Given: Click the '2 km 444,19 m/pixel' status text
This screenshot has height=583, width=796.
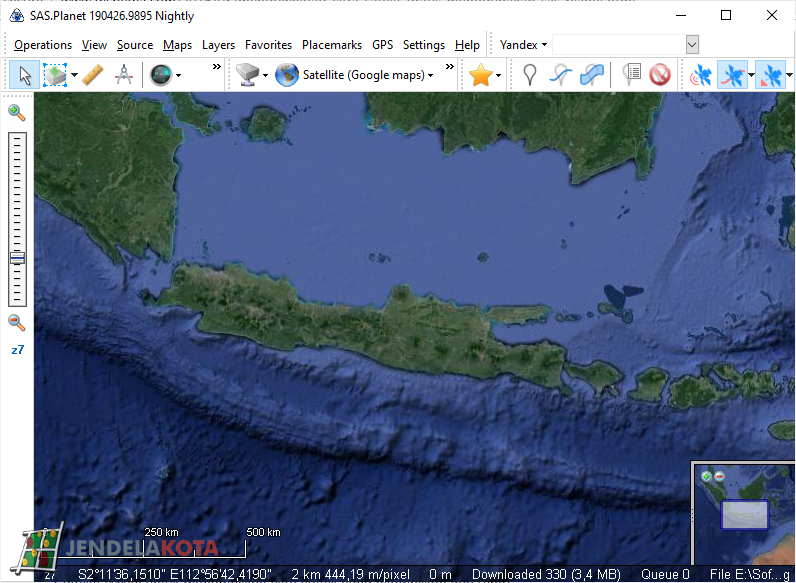Looking at the screenshot, I should pyautogui.click(x=351, y=574).
